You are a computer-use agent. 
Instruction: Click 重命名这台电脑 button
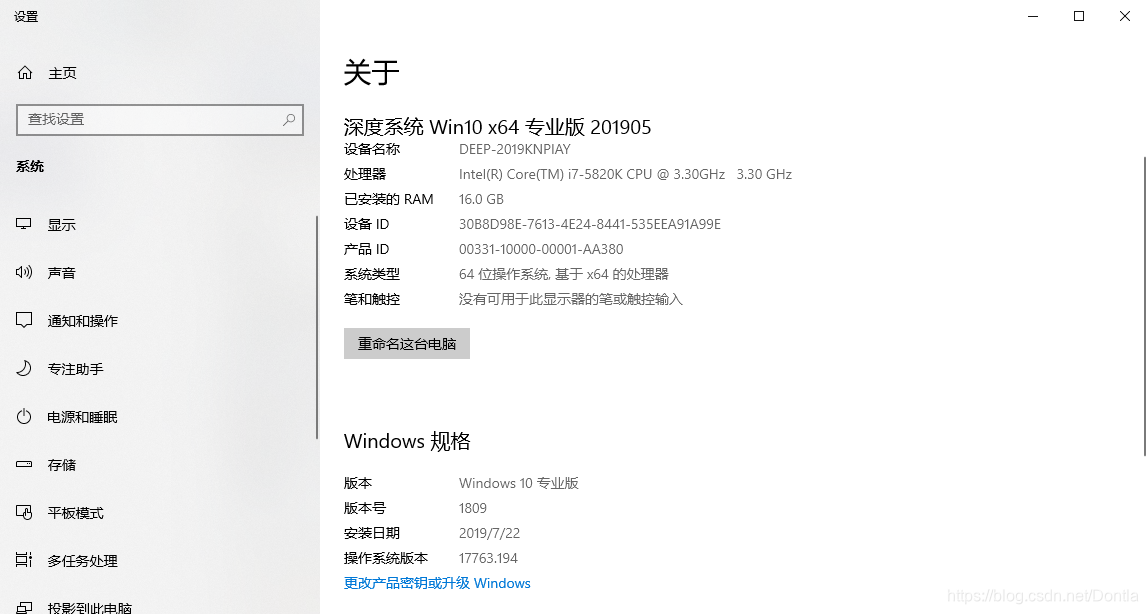[406, 343]
